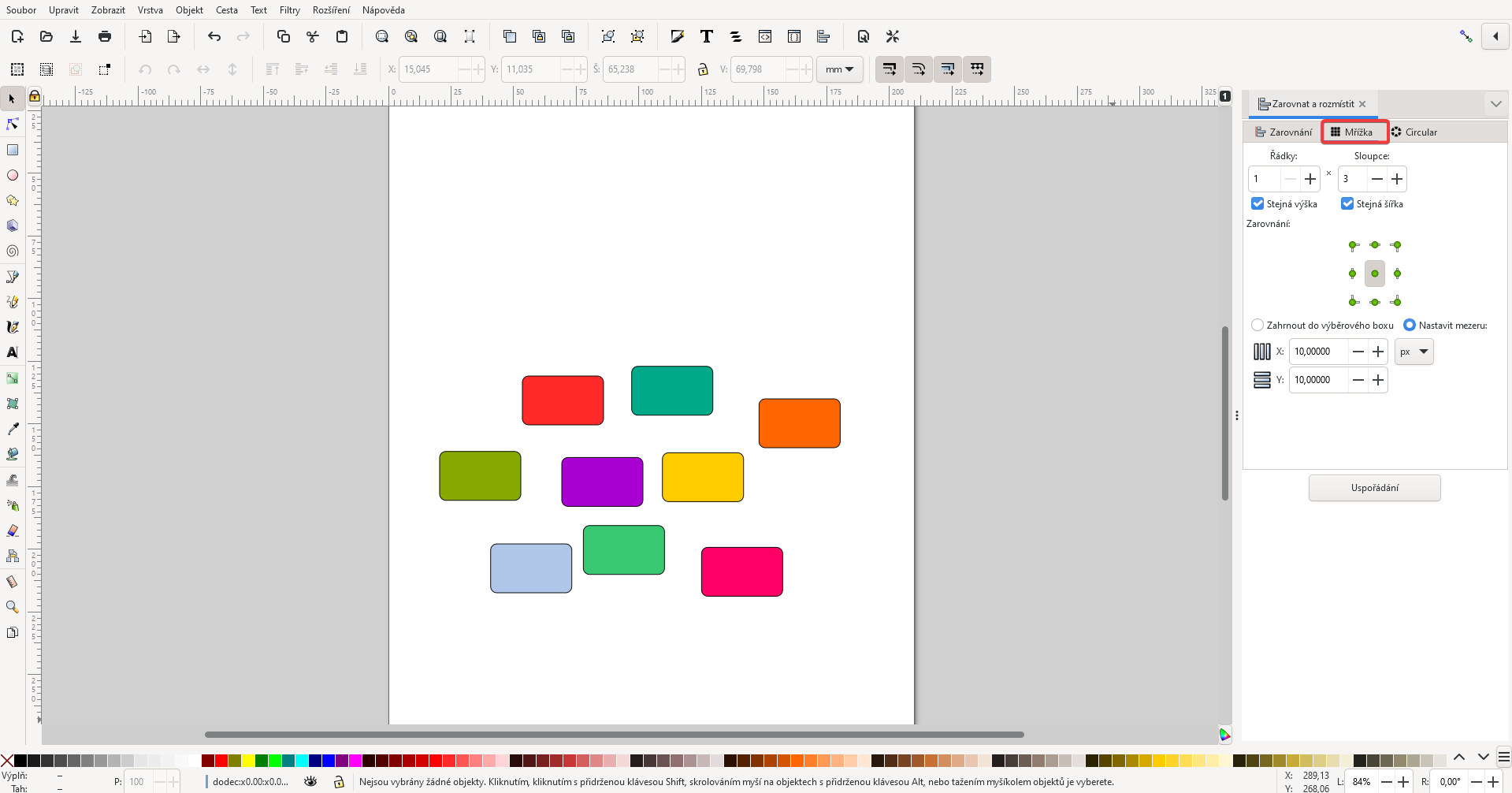This screenshot has height=793, width=1512.
Task: Open the px unit dropdown
Action: (x=1414, y=352)
